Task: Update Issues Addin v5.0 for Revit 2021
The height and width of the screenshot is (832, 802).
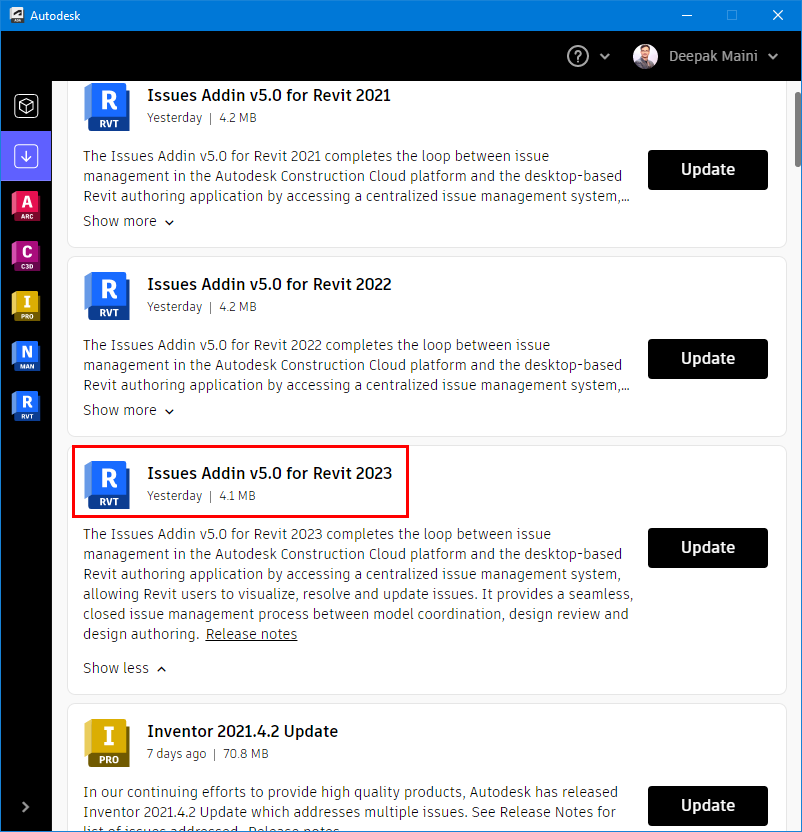Action: 708,170
